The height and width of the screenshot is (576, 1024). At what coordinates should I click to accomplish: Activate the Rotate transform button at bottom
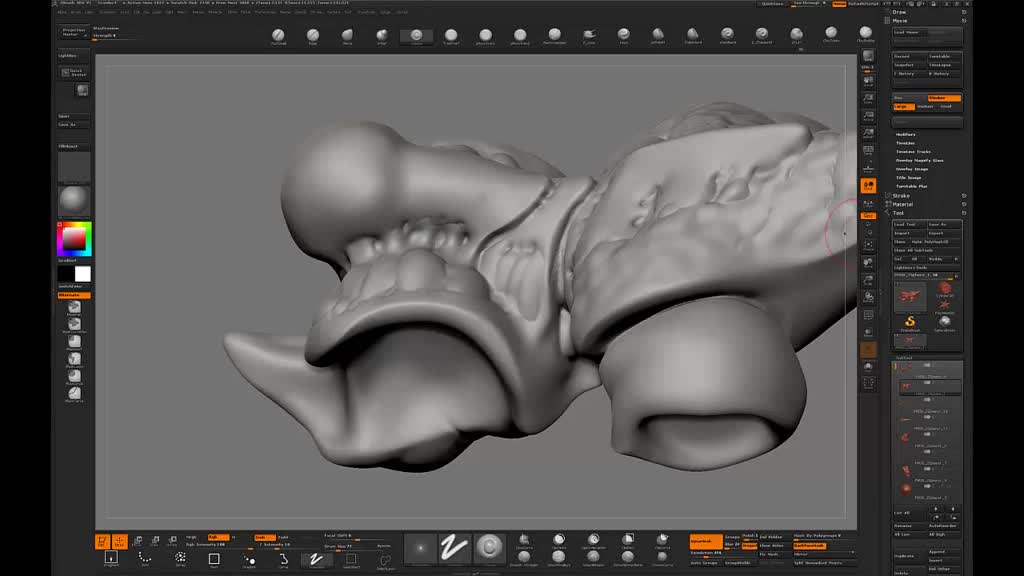tap(172, 541)
